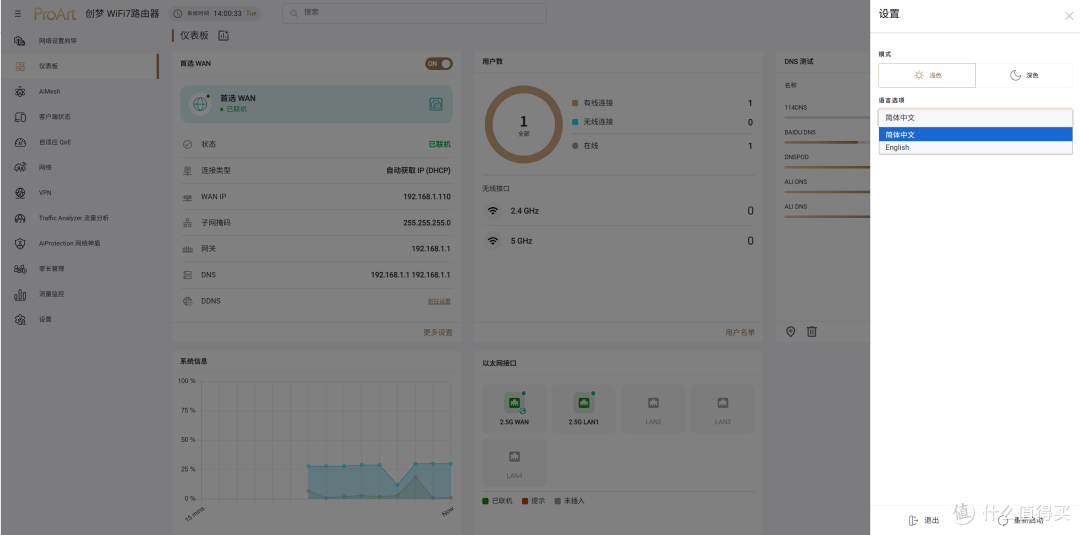This screenshot has width=1080, height=535.
Task: Click 前往设置 link in DDNS row
Action: pos(439,302)
